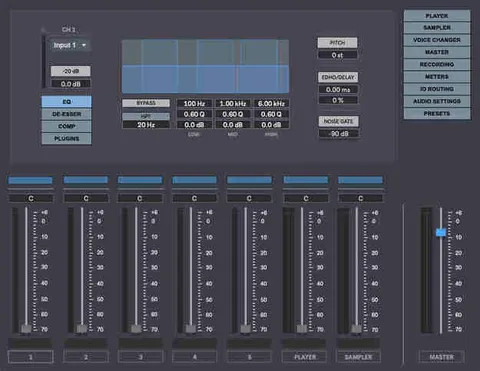Switch to the COMP section
The width and height of the screenshot is (480, 371).
pyautogui.click(x=66, y=126)
